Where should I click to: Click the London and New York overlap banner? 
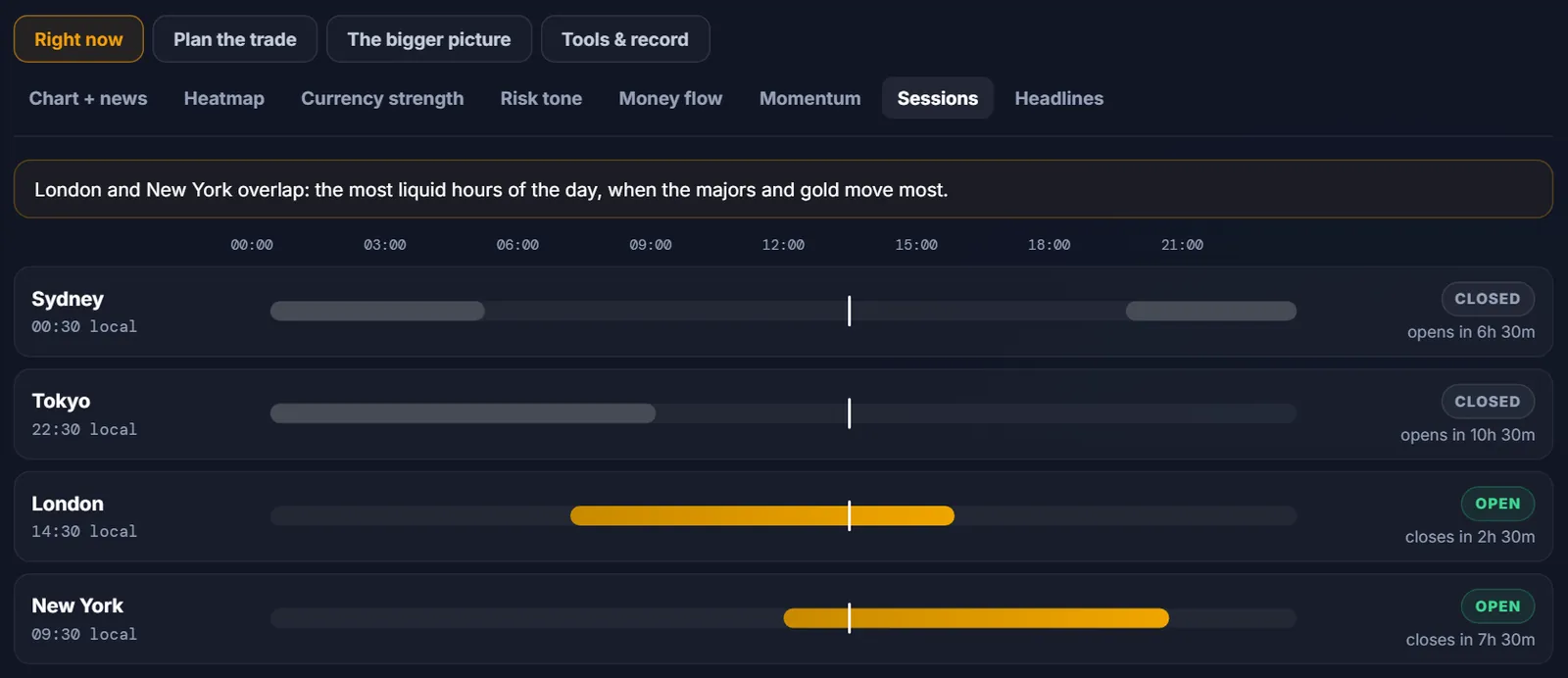(783, 189)
